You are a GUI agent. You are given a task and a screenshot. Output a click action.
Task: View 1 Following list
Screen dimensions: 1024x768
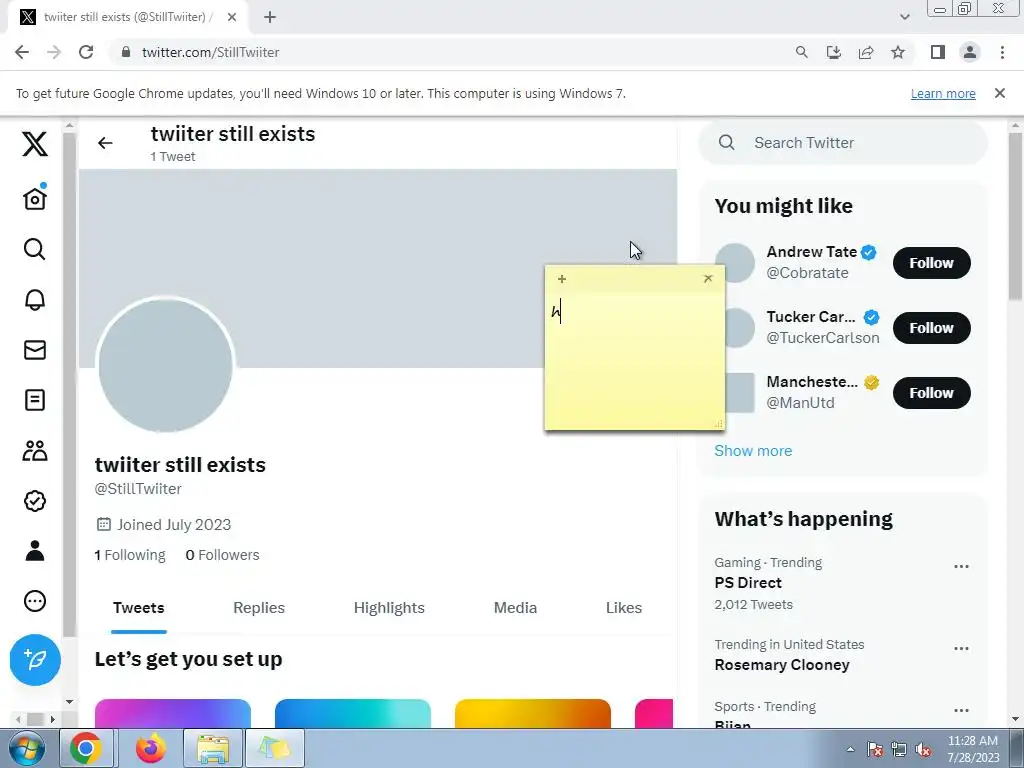pyautogui.click(x=130, y=555)
